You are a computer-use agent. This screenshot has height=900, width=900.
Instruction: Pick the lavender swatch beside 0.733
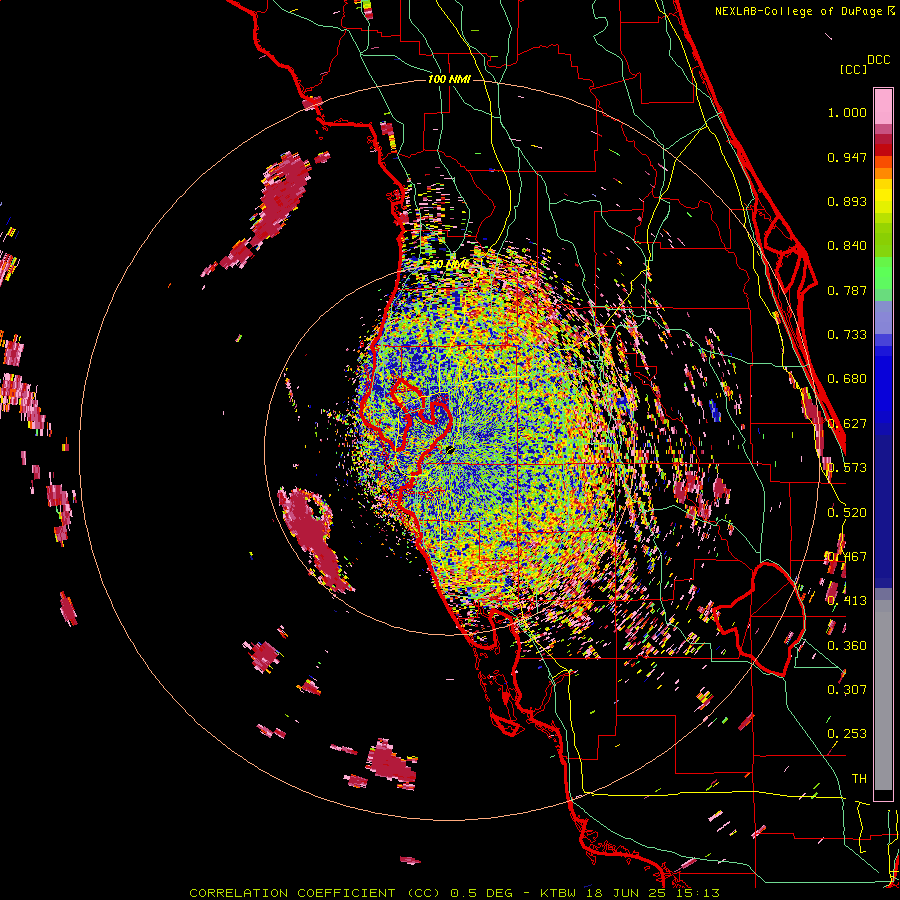pos(883,321)
